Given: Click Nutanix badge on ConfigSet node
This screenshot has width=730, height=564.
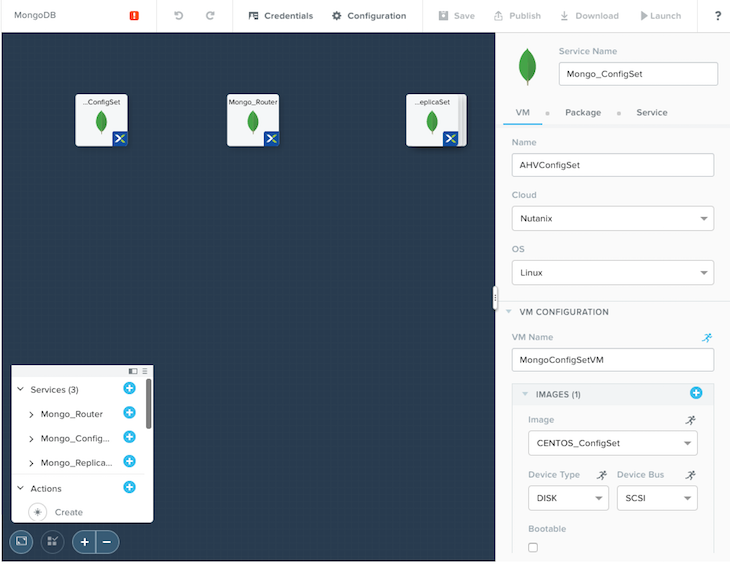Looking at the screenshot, I should (x=120, y=138).
